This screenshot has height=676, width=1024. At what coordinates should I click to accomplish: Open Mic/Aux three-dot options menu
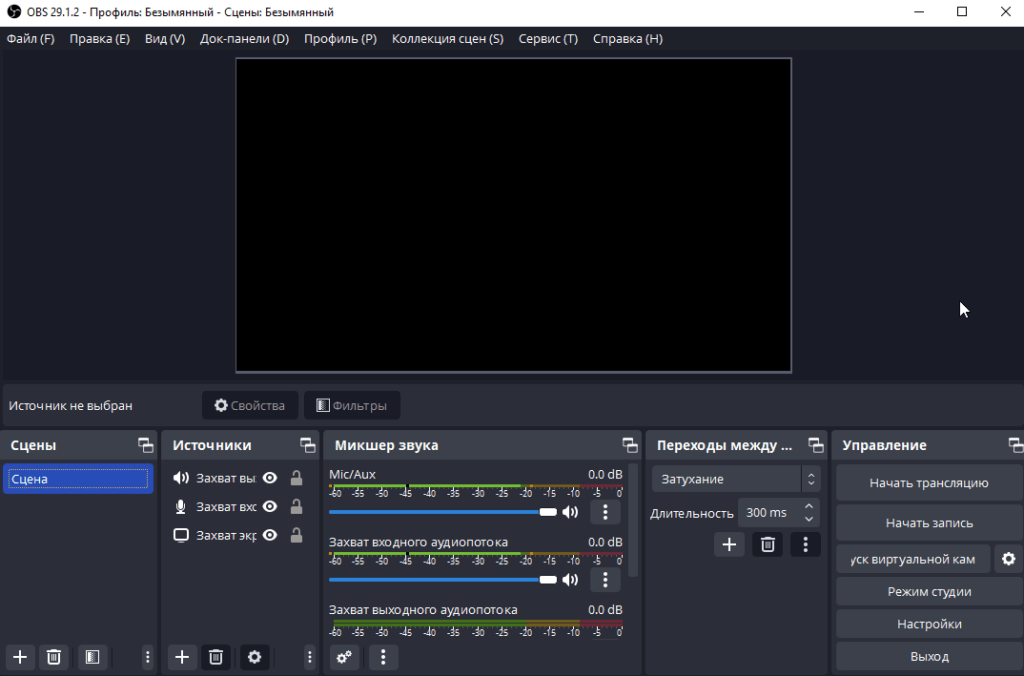(x=605, y=512)
